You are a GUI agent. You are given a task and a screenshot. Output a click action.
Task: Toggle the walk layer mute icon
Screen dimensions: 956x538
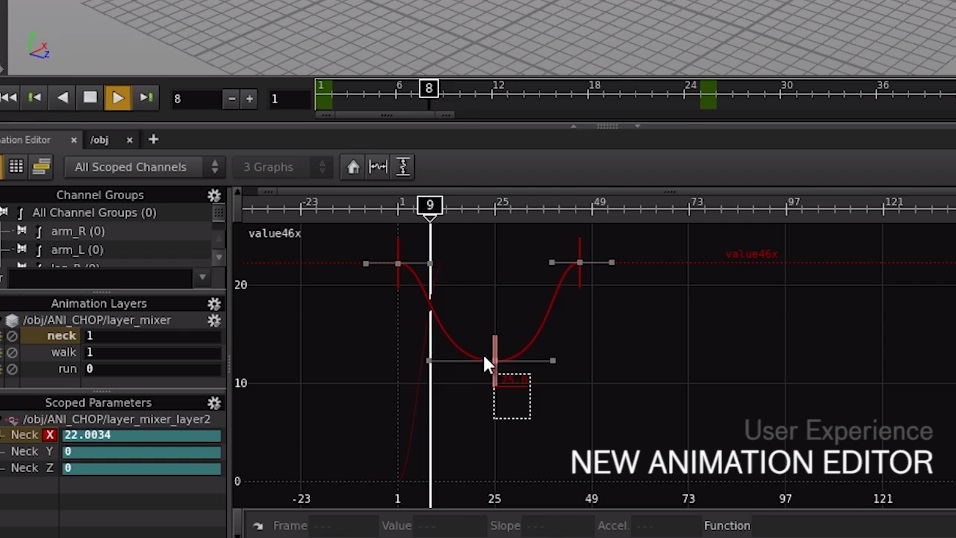12,353
